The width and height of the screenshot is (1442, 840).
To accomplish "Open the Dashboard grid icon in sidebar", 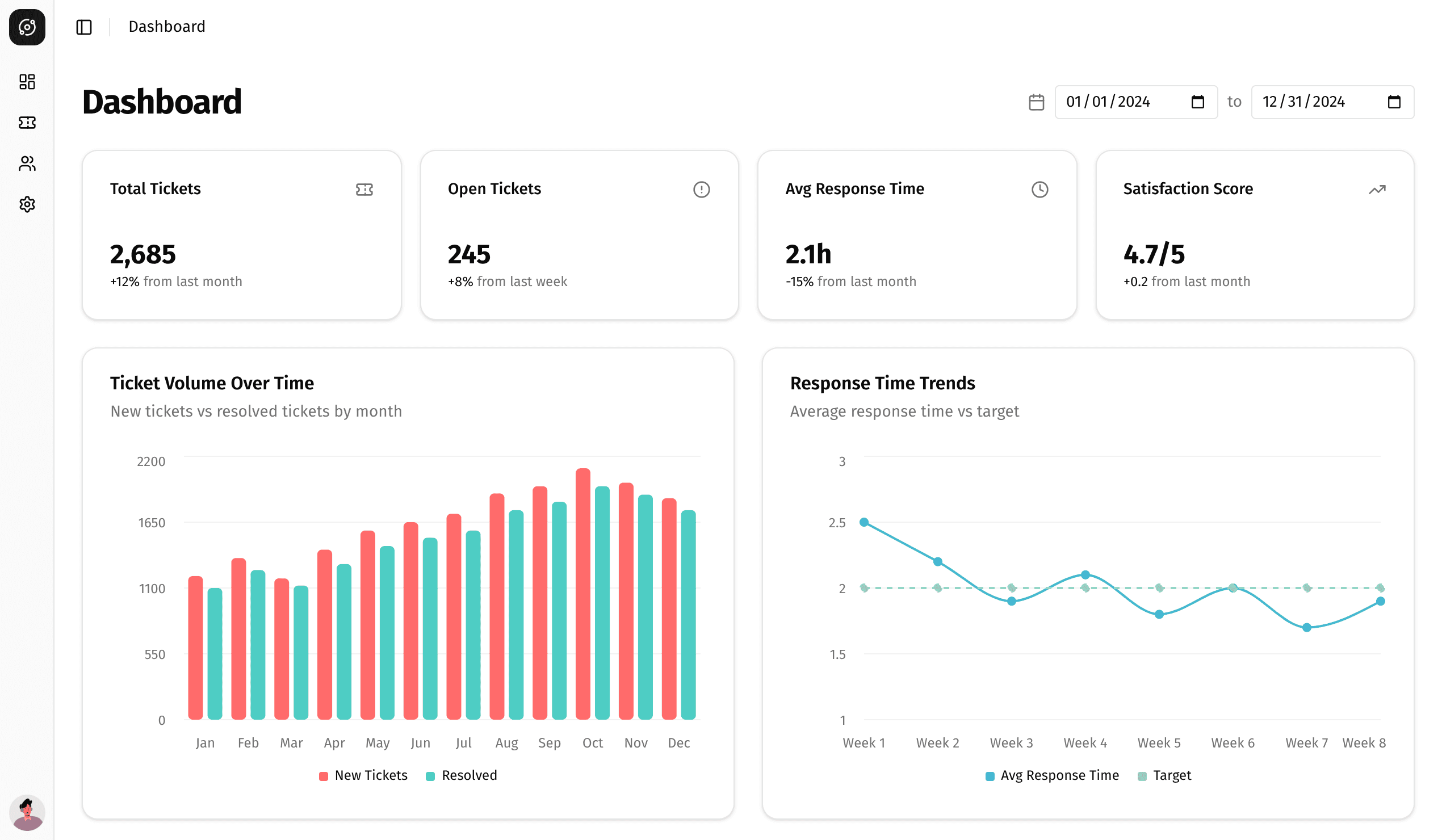I will [x=27, y=82].
